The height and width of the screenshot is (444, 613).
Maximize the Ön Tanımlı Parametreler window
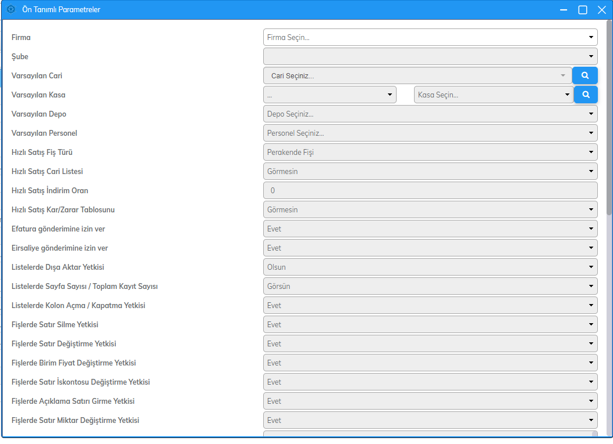click(583, 10)
